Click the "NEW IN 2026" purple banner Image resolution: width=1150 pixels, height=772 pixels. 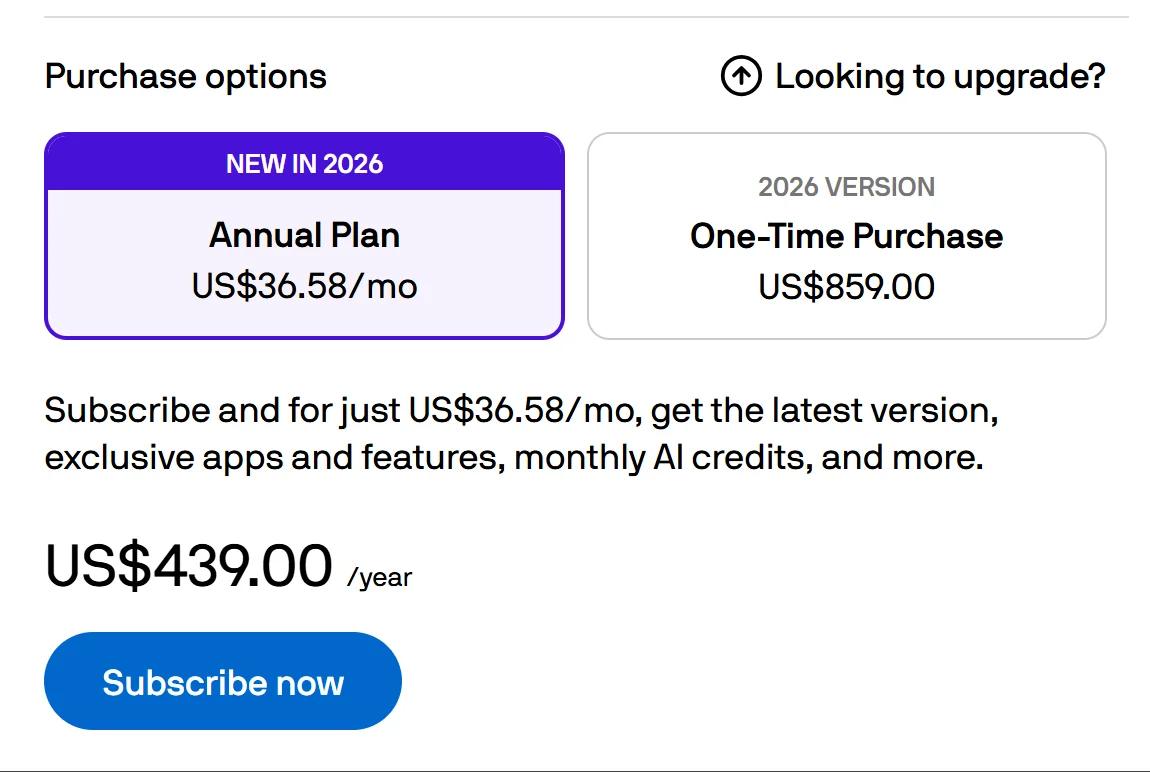click(x=305, y=164)
